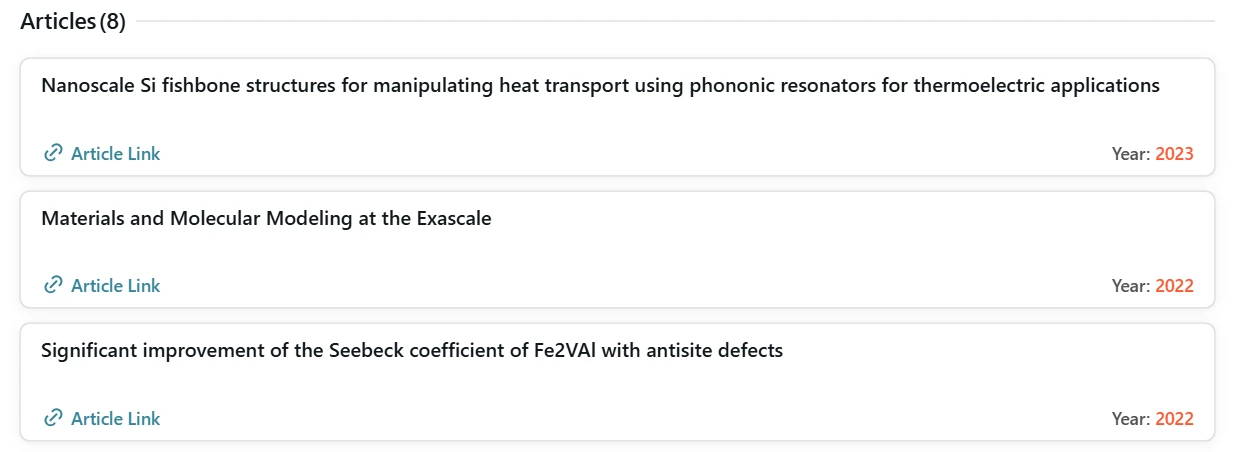This screenshot has width=1234, height=452.
Task: Select the Significant improvement of Seebeck coefficient title
Action: pos(412,351)
